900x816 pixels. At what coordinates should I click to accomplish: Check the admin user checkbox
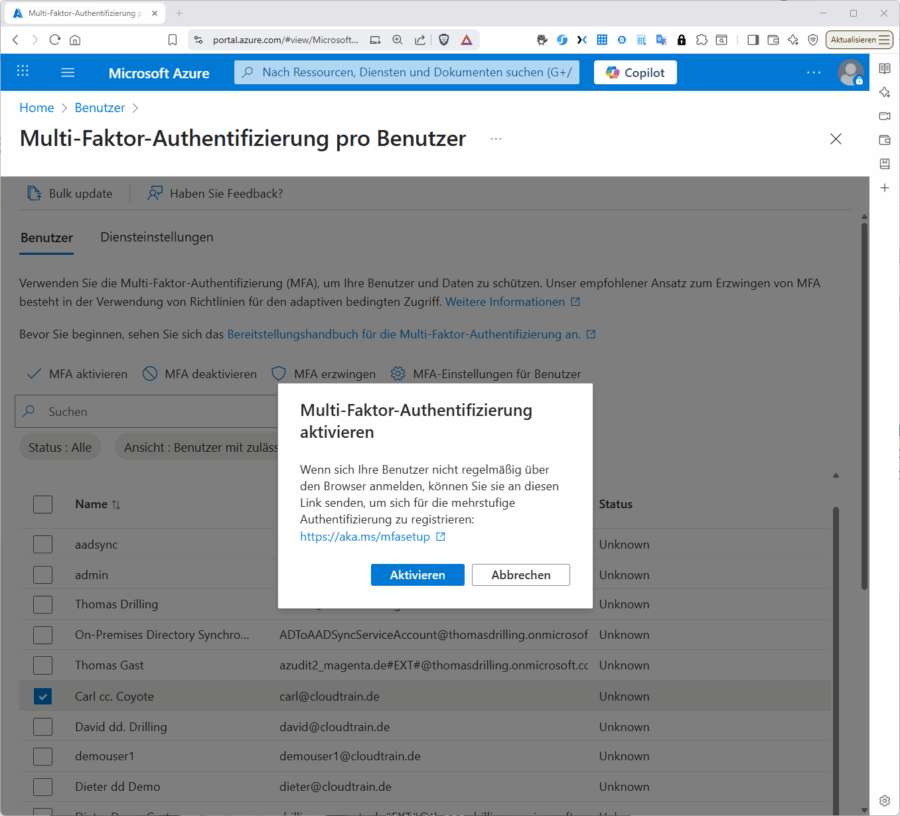[x=43, y=574]
